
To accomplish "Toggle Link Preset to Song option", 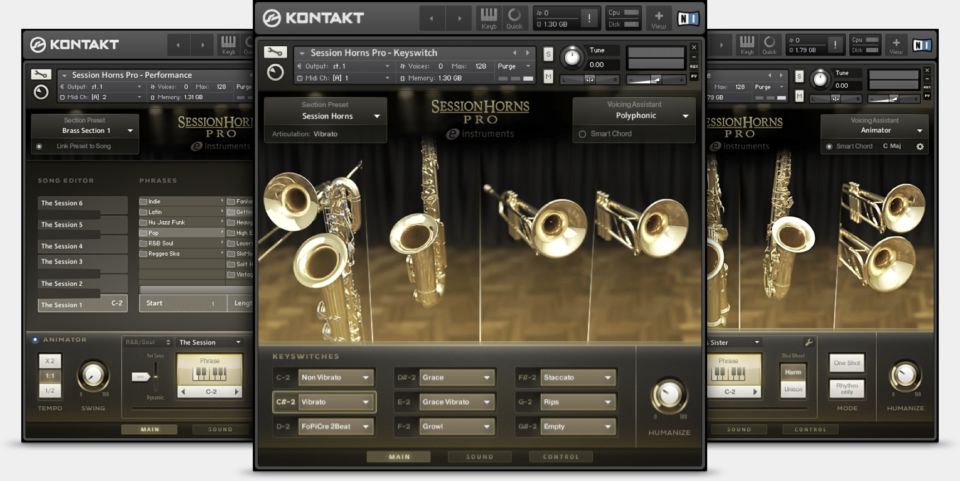I will pyautogui.click(x=39, y=147).
